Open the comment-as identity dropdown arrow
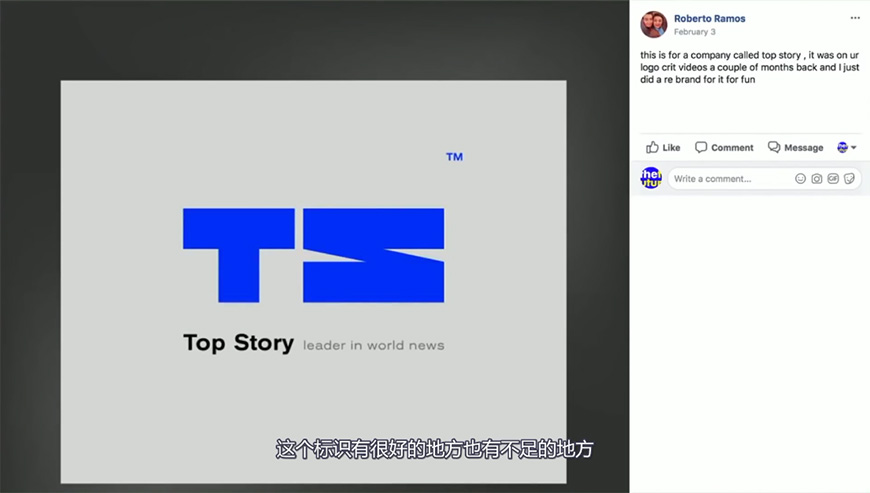Viewport: 870px width, 493px height. pos(853,148)
